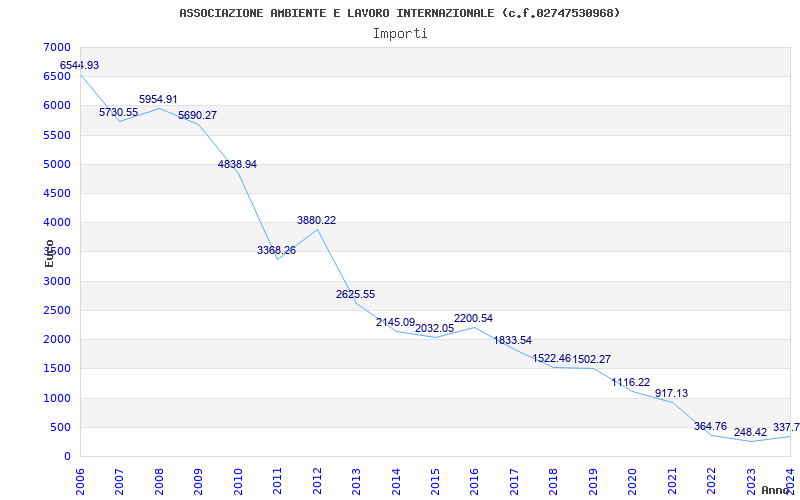Click the 500 value on Euro axis

point(62,427)
